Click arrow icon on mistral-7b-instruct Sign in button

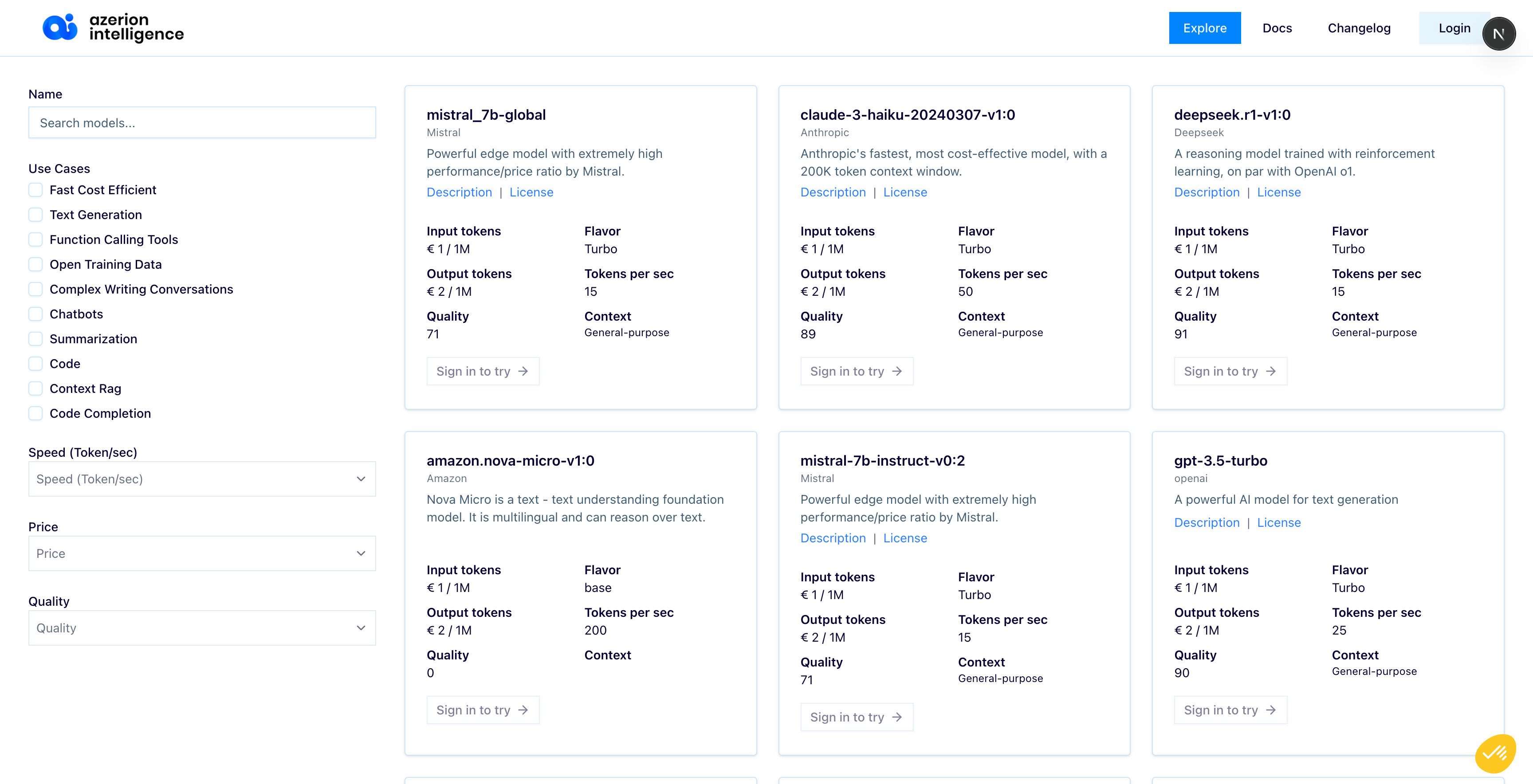[x=897, y=717]
